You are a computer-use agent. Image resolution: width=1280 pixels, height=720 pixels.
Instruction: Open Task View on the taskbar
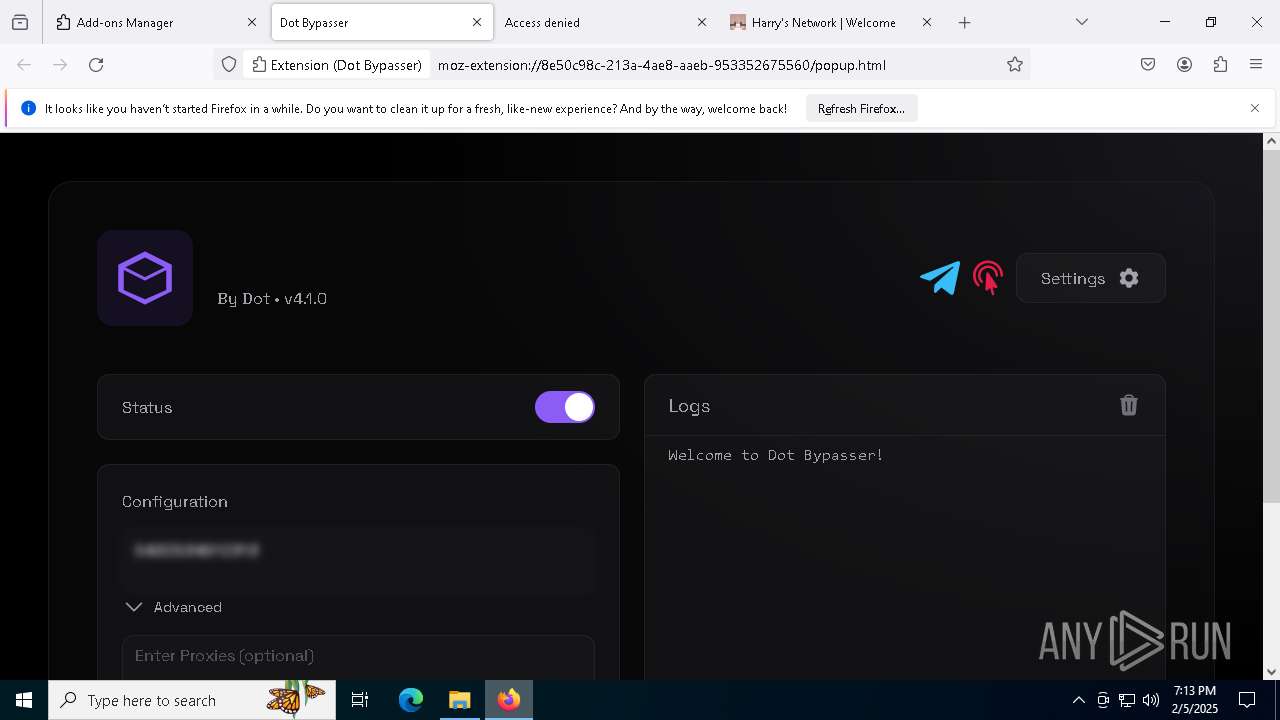(360, 700)
